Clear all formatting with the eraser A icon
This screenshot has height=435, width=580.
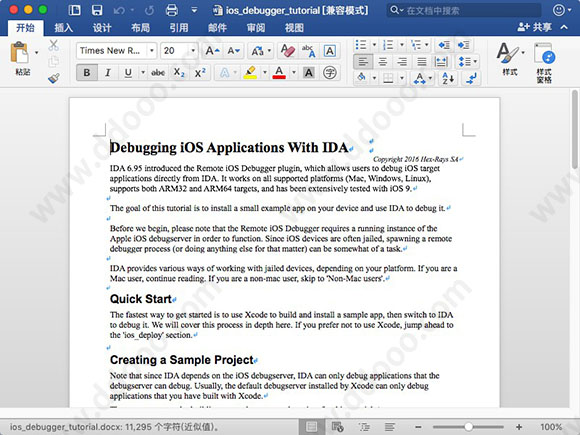pyautogui.click(x=287, y=51)
